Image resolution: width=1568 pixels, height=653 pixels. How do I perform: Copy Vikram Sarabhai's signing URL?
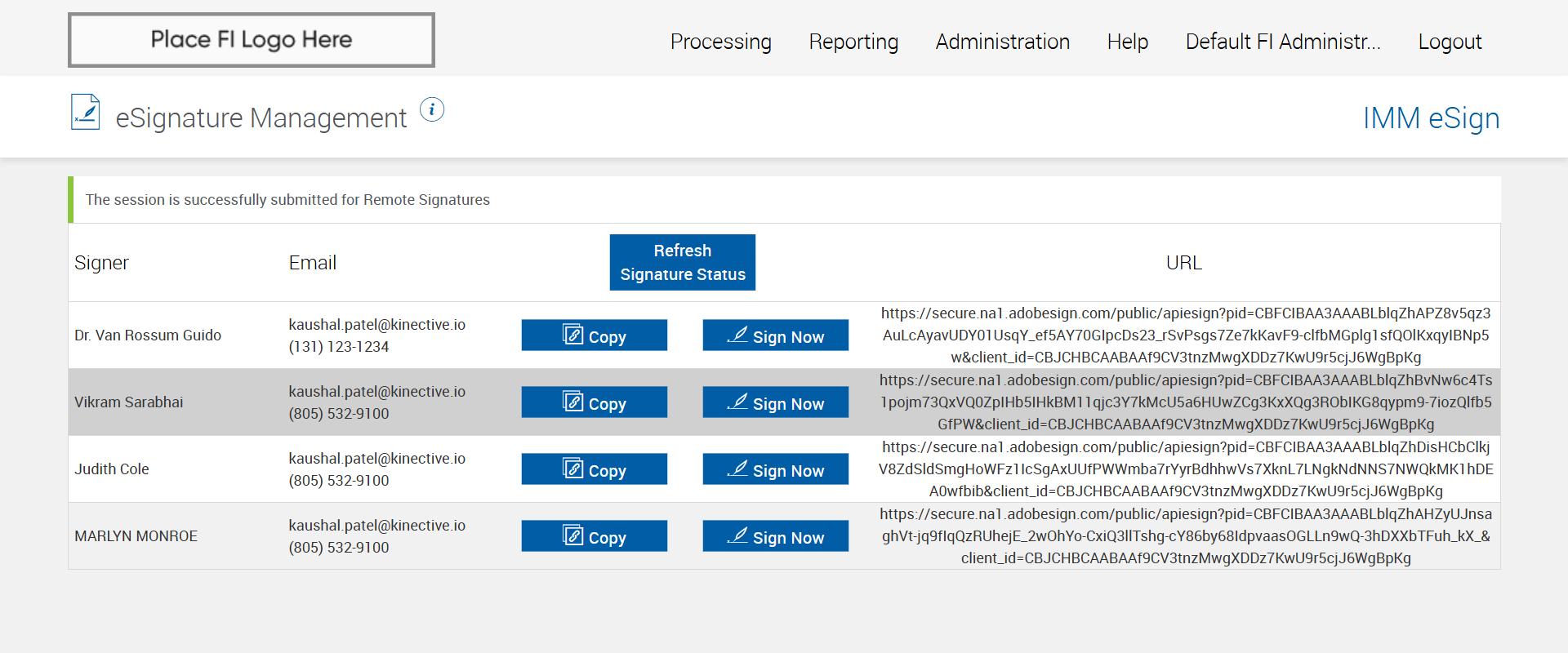coord(595,402)
